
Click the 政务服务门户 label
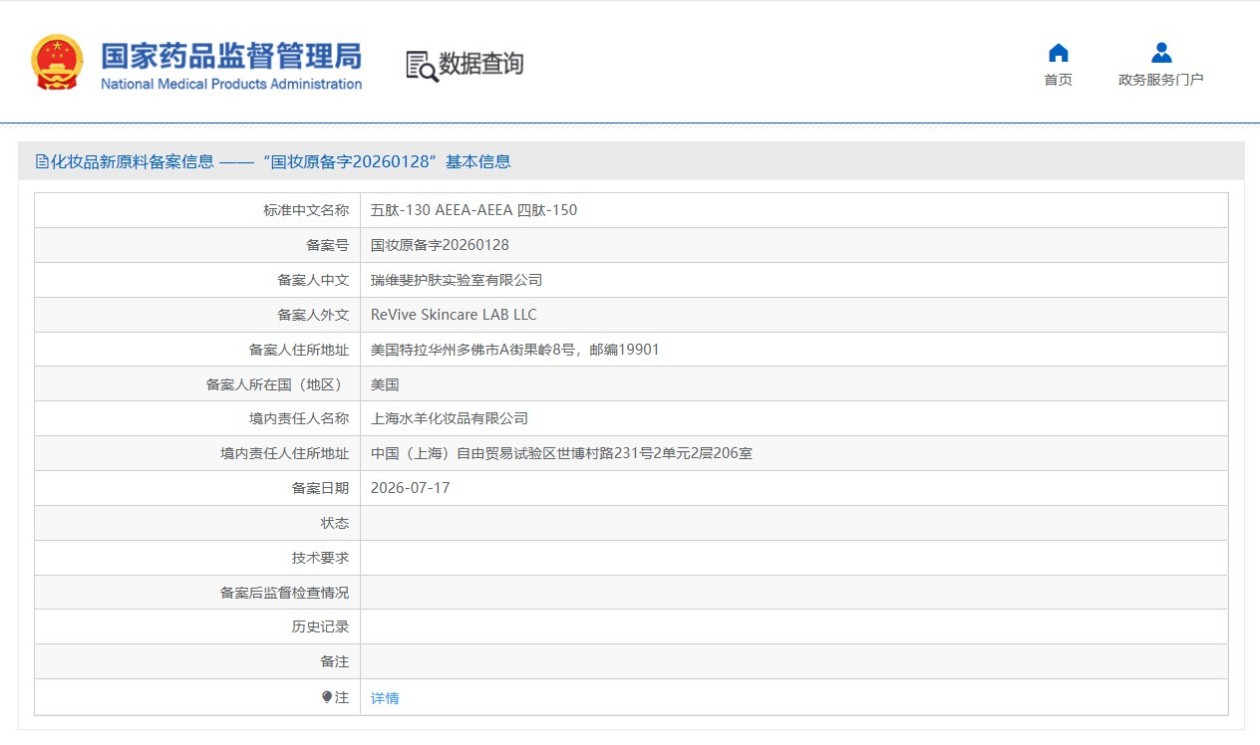[1161, 80]
